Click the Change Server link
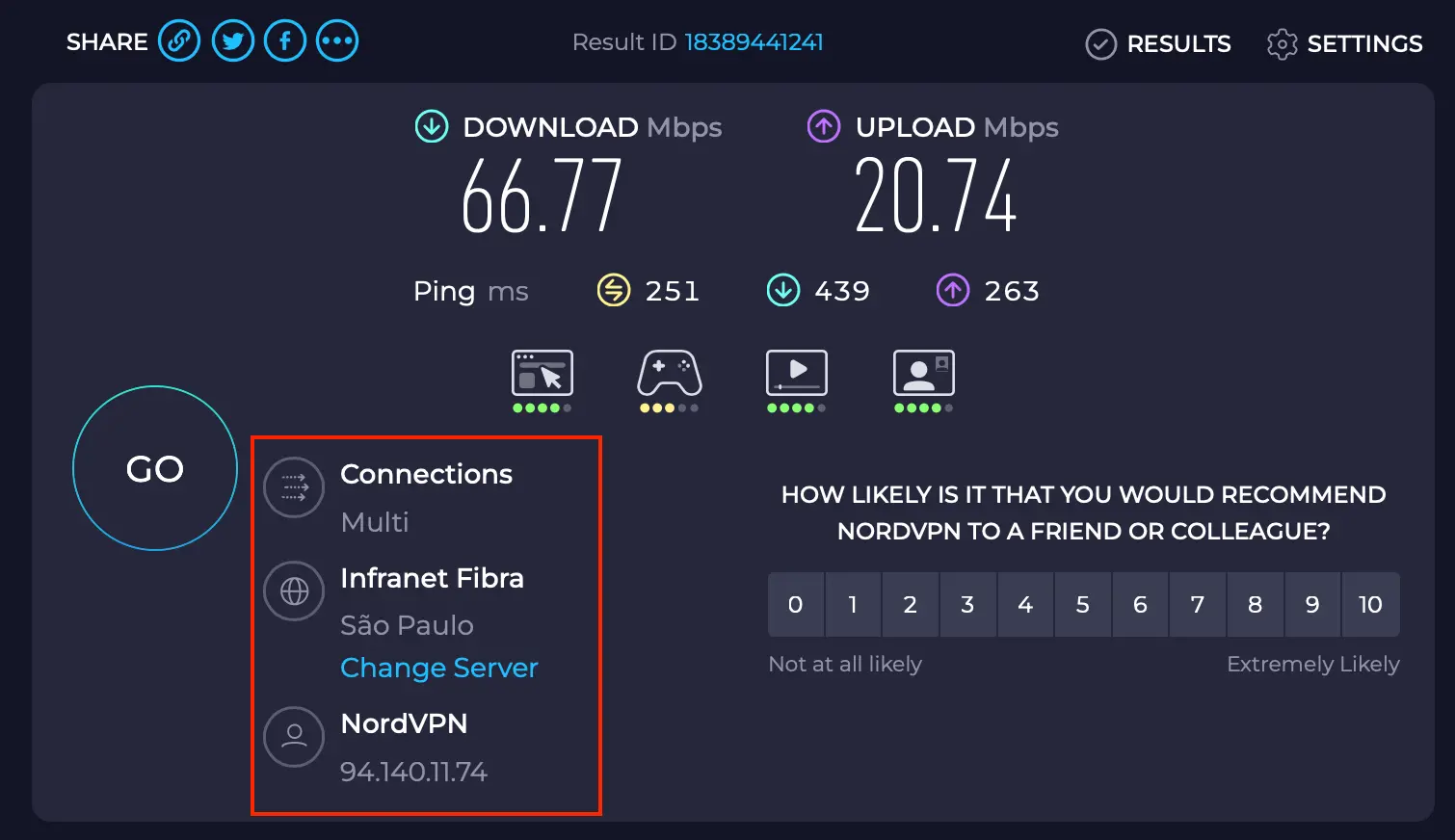 click(438, 668)
